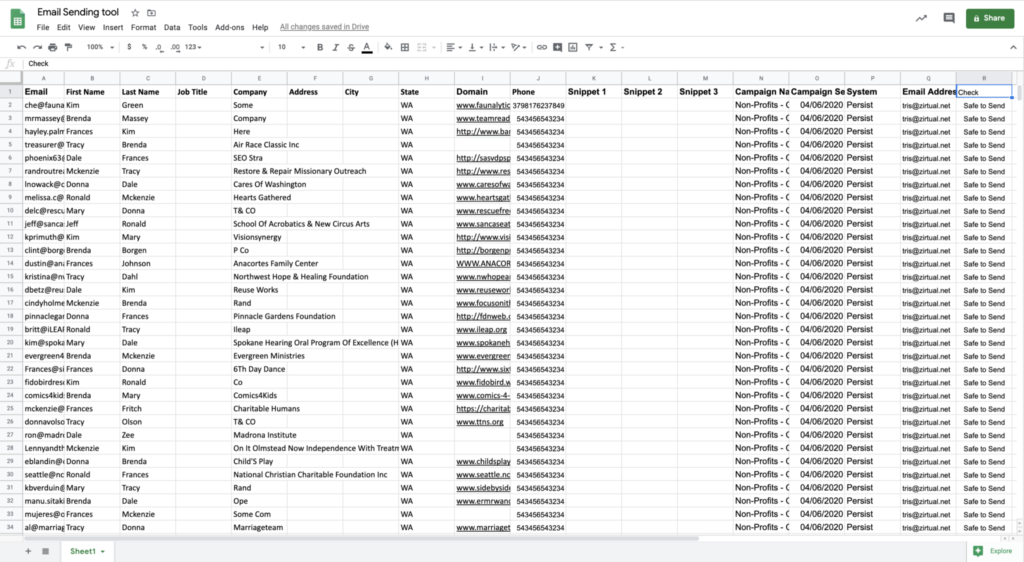The height and width of the screenshot is (562, 1024).
Task: Click All changes saved in Drive link
Action: [x=325, y=27]
